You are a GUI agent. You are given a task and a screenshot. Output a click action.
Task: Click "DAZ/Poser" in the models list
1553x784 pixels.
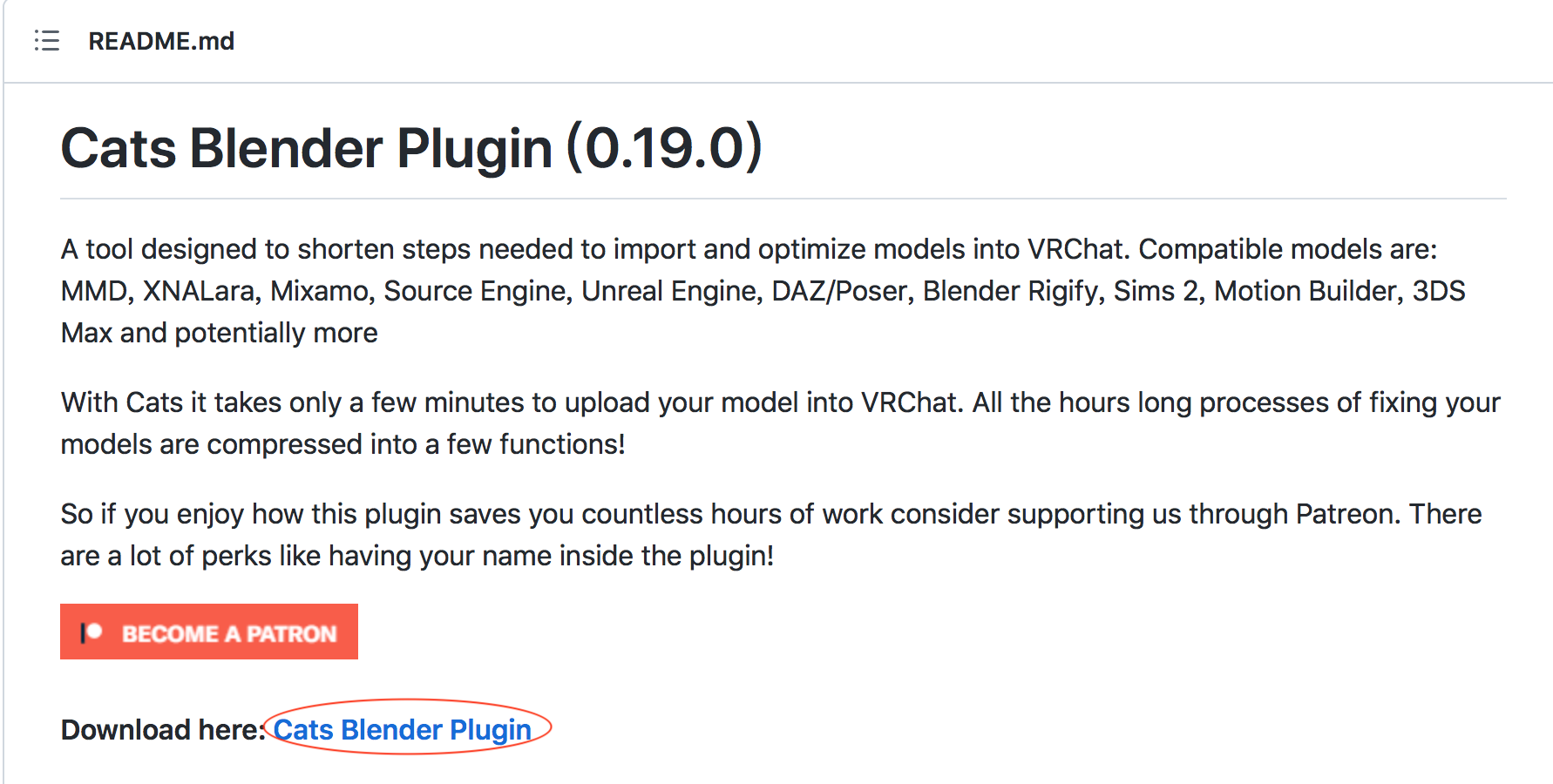[x=838, y=291]
